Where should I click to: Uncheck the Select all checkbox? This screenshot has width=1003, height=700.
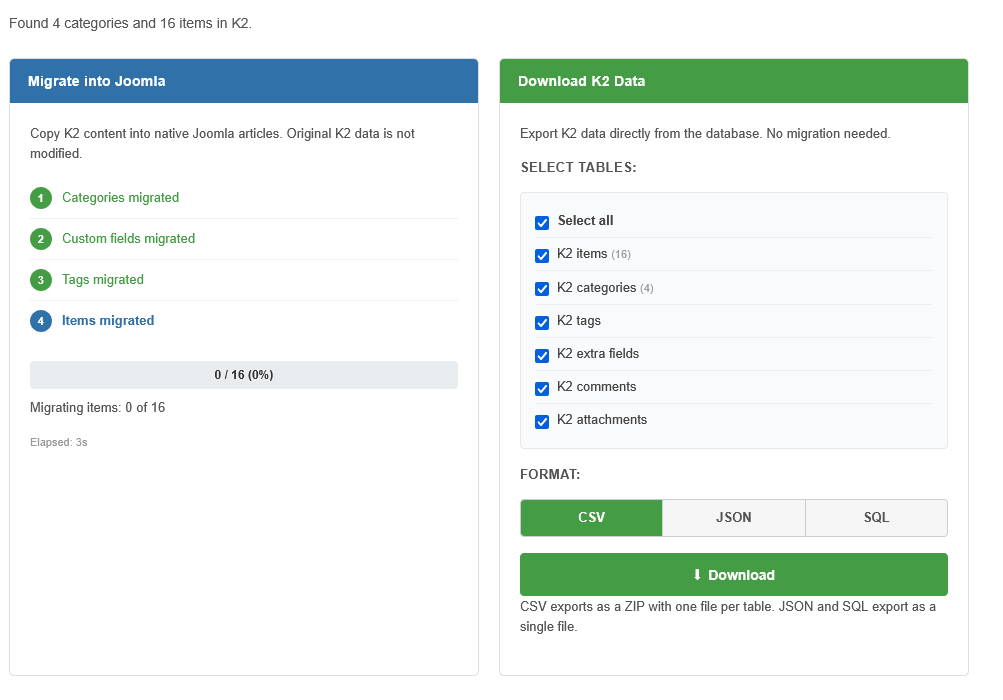point(542,222)
